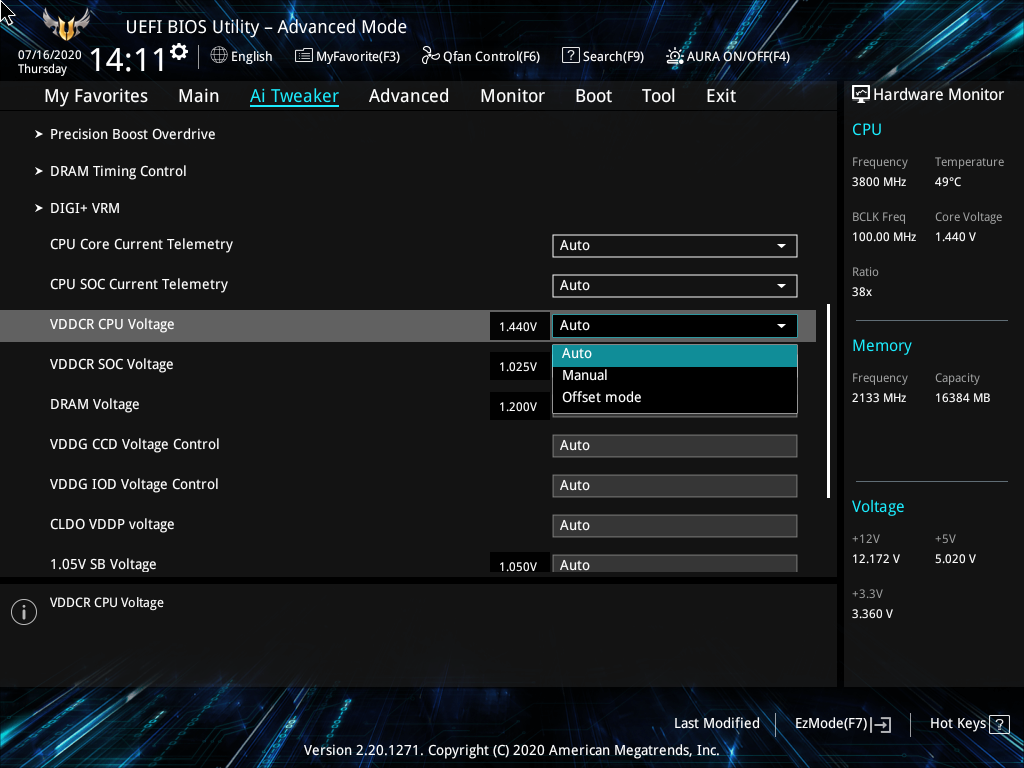Switch to Main tab

coord(199,96)
